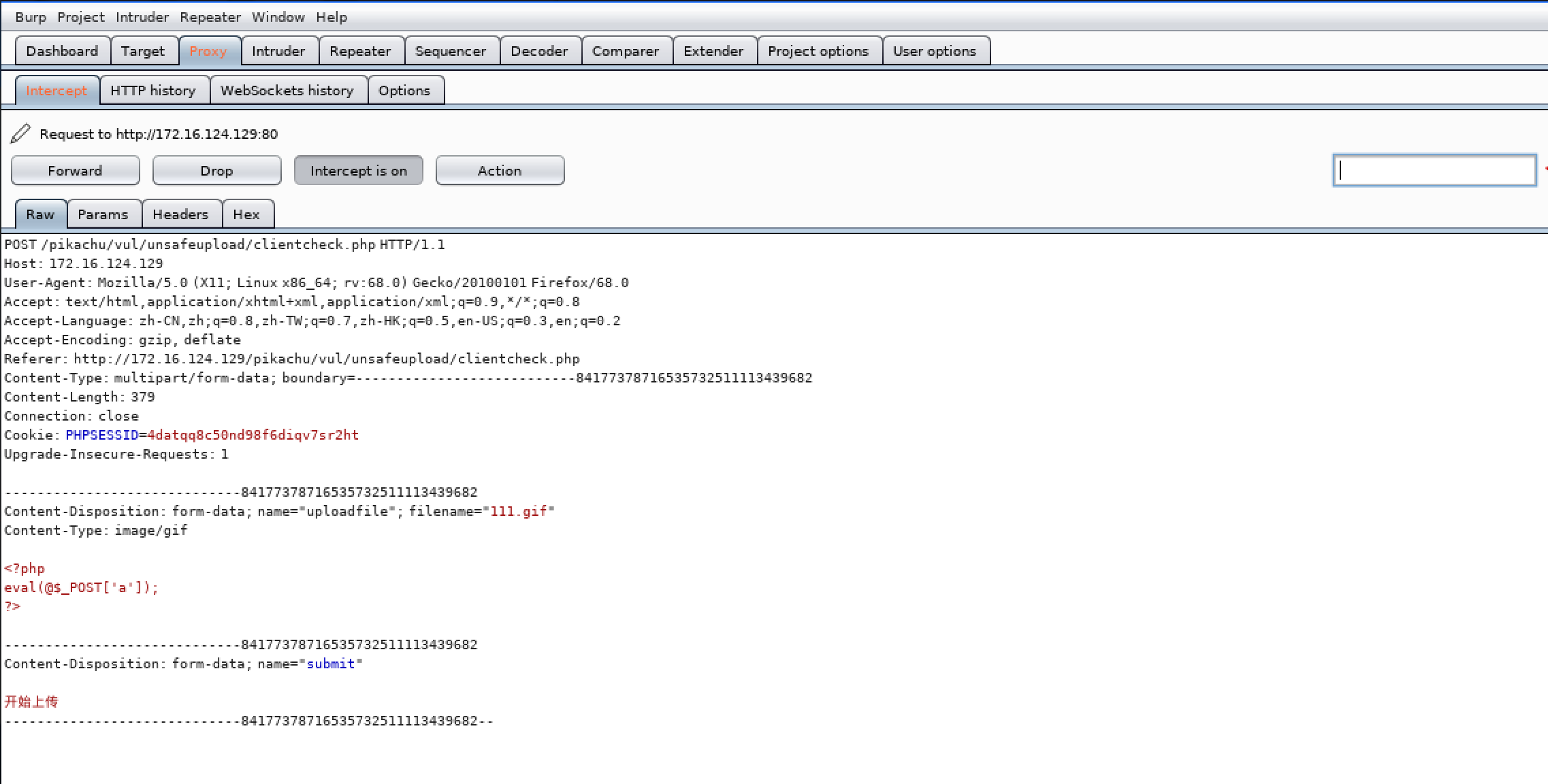Open the Repeater tool tab
Image resolution: width=1548 pixels, height=784 pixels.
(x=360, y=51)
